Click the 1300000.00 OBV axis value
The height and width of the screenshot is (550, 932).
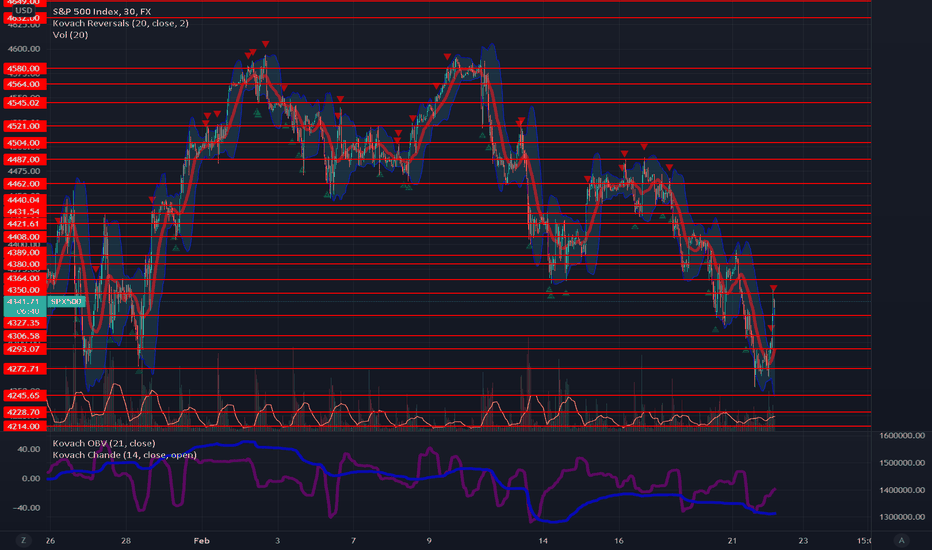(x=902, y=517)
